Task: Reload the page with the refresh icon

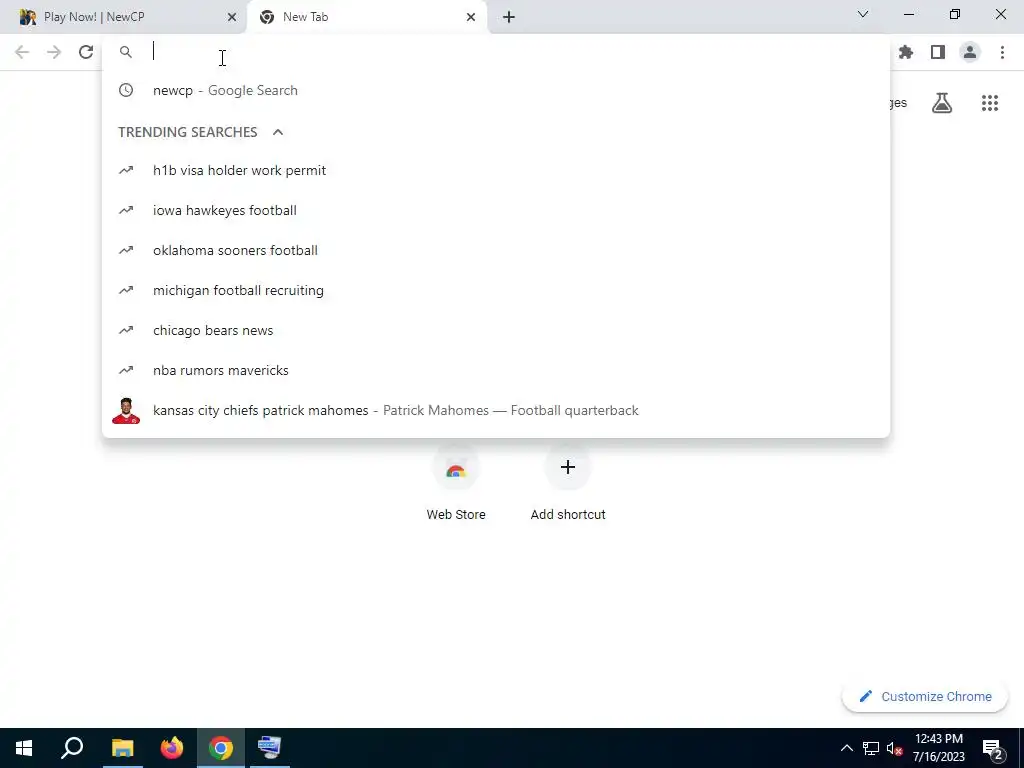Action: click(86, 52)
